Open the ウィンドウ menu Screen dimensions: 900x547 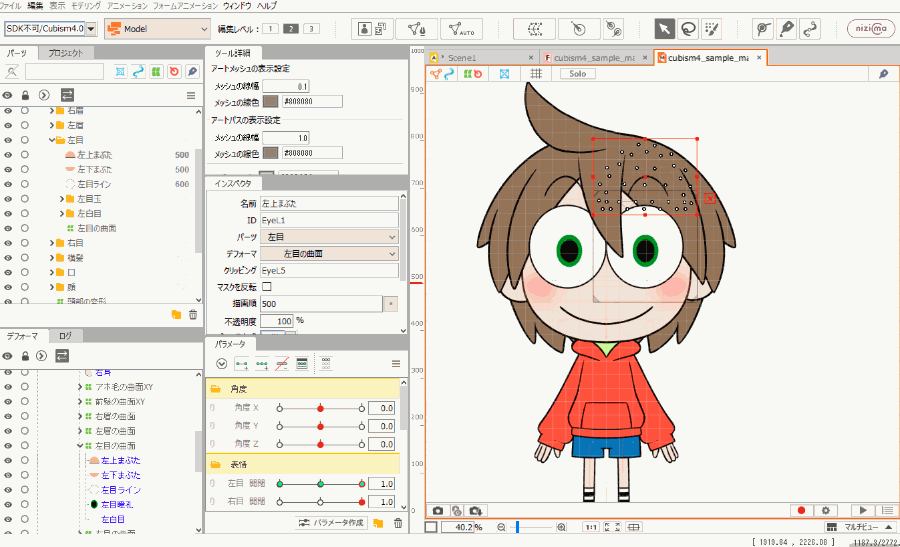[x=237, y=6]
